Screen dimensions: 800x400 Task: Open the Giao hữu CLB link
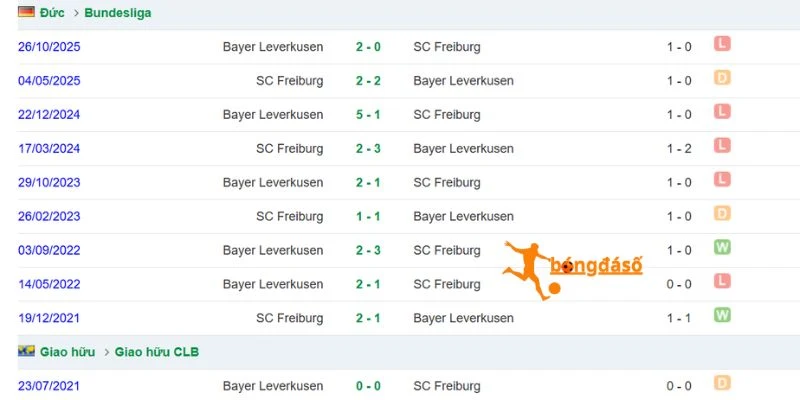coord(157,352)
